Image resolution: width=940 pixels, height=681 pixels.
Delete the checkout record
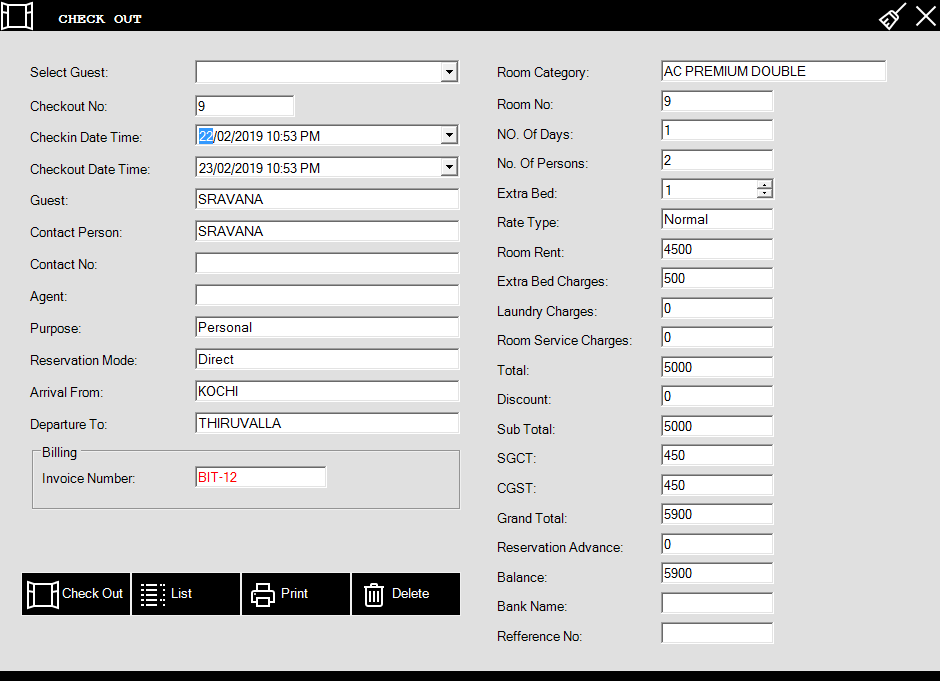pyautogui.click(x=406, y=594)
